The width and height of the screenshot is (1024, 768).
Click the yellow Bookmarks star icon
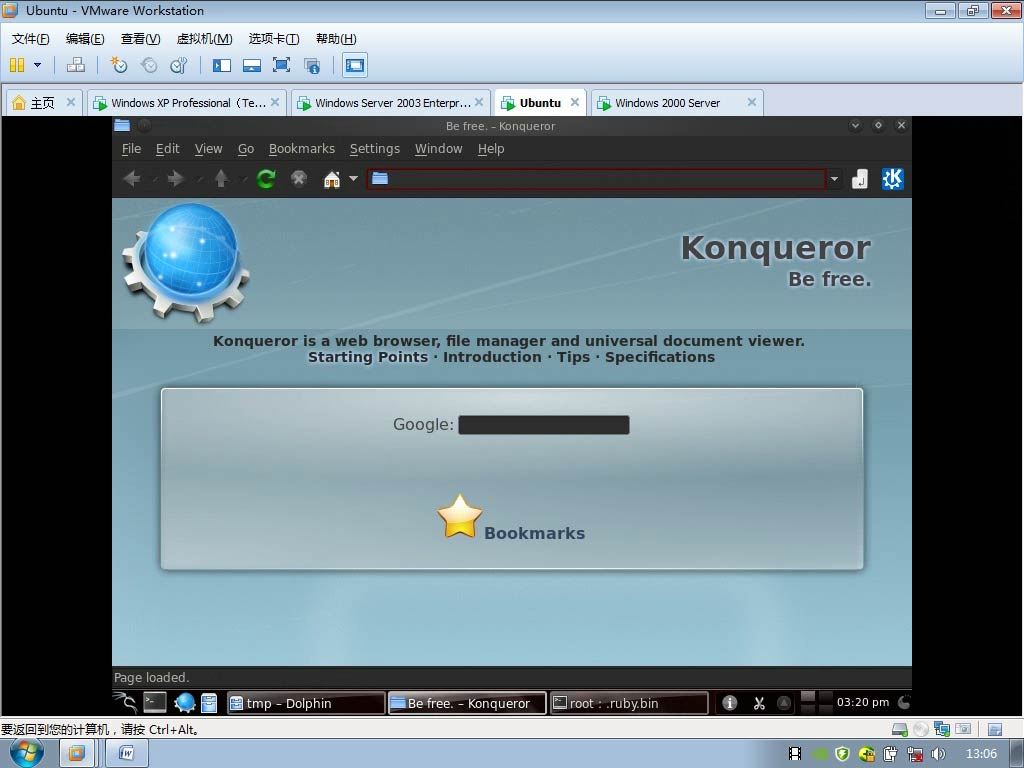point(460,517)
